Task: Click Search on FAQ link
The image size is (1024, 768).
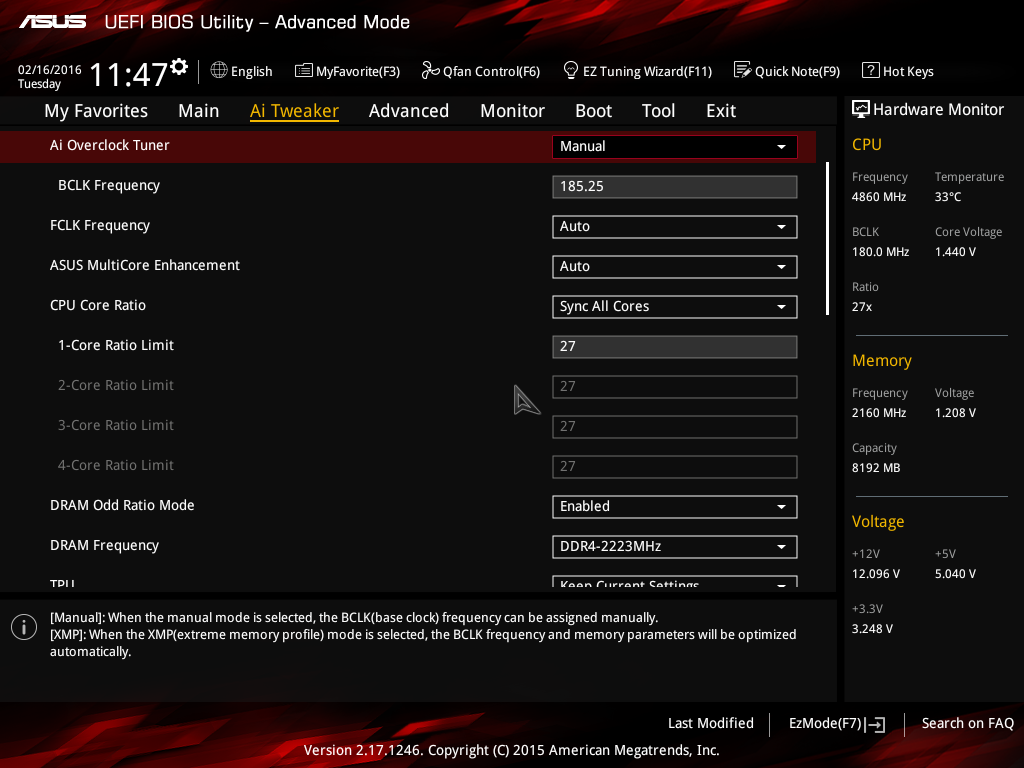Action: (x=967, y=723)
